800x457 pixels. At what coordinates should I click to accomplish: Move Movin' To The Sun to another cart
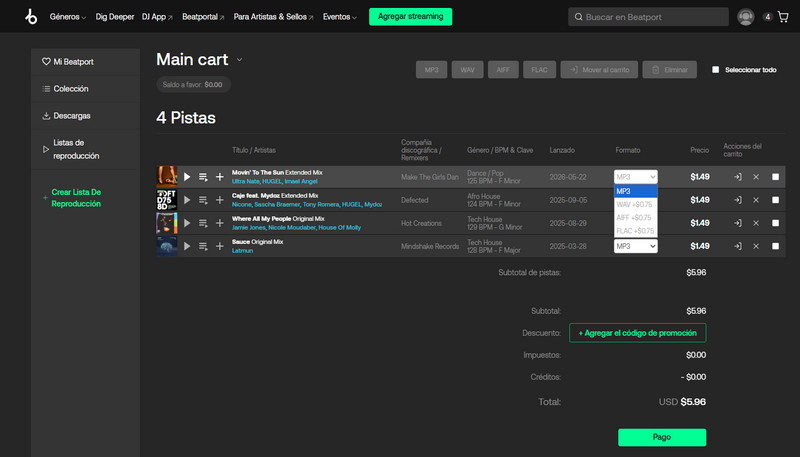(738, 177)
